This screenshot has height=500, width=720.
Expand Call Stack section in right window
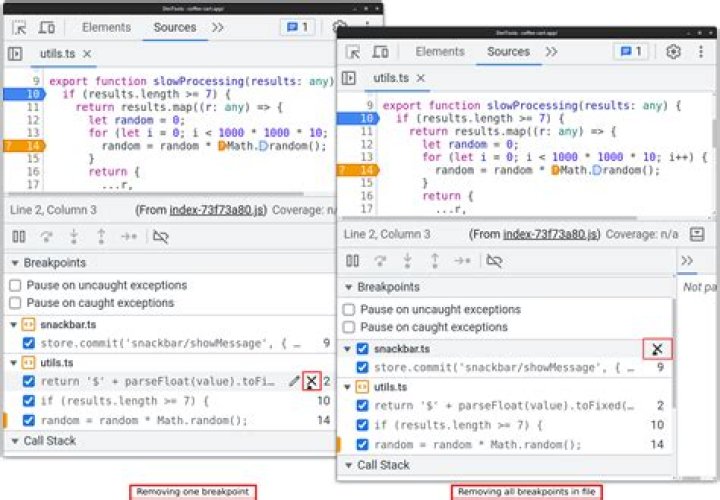pyautogui.click(x=348, y=466)
